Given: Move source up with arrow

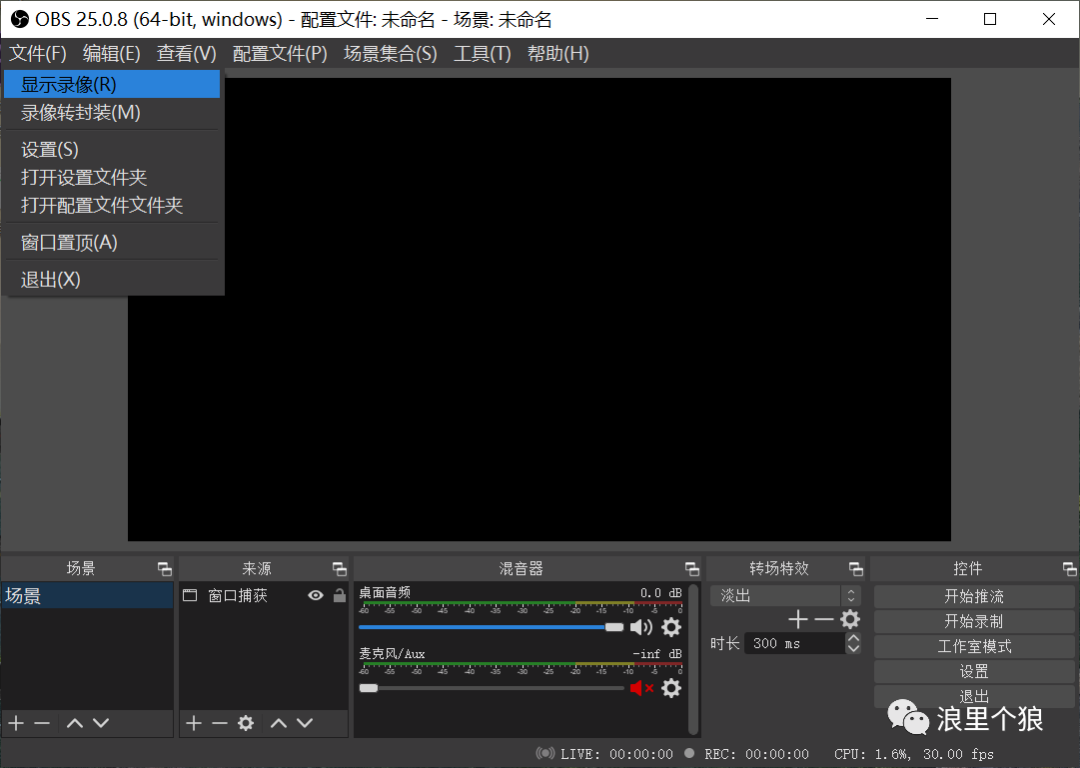Looking at the screenshot, I should click(x=278, y=723).
